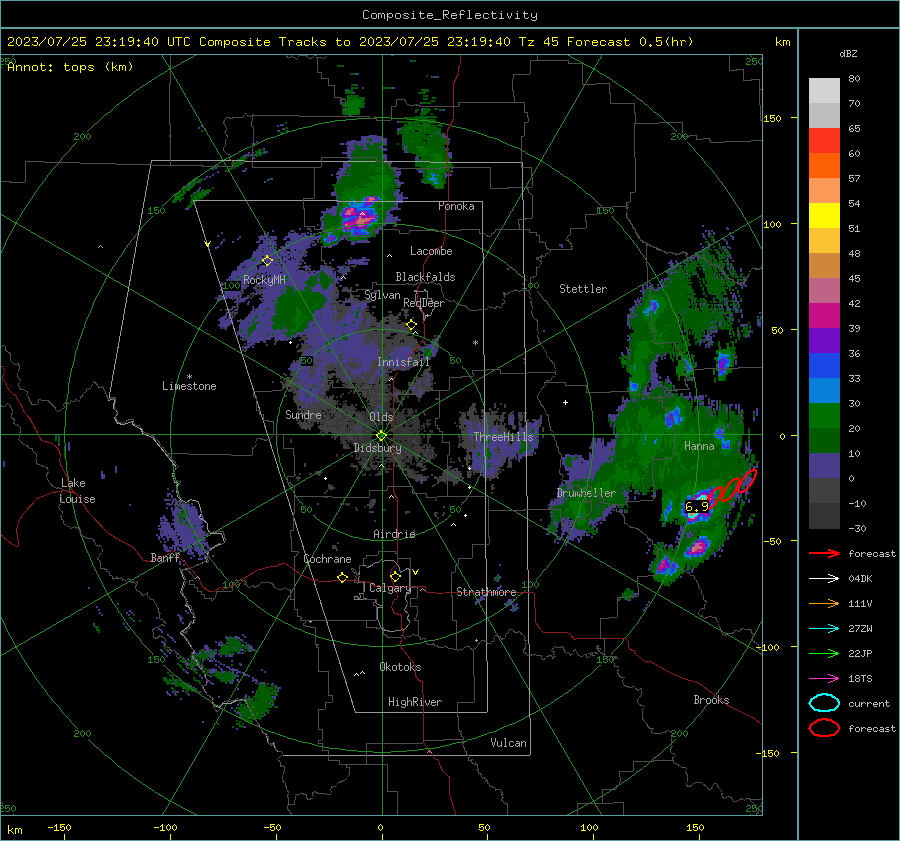The height and width of the screenshot is (841, 900).
Task: Click the red forecast arrow in legend
Action: point(824,553)
